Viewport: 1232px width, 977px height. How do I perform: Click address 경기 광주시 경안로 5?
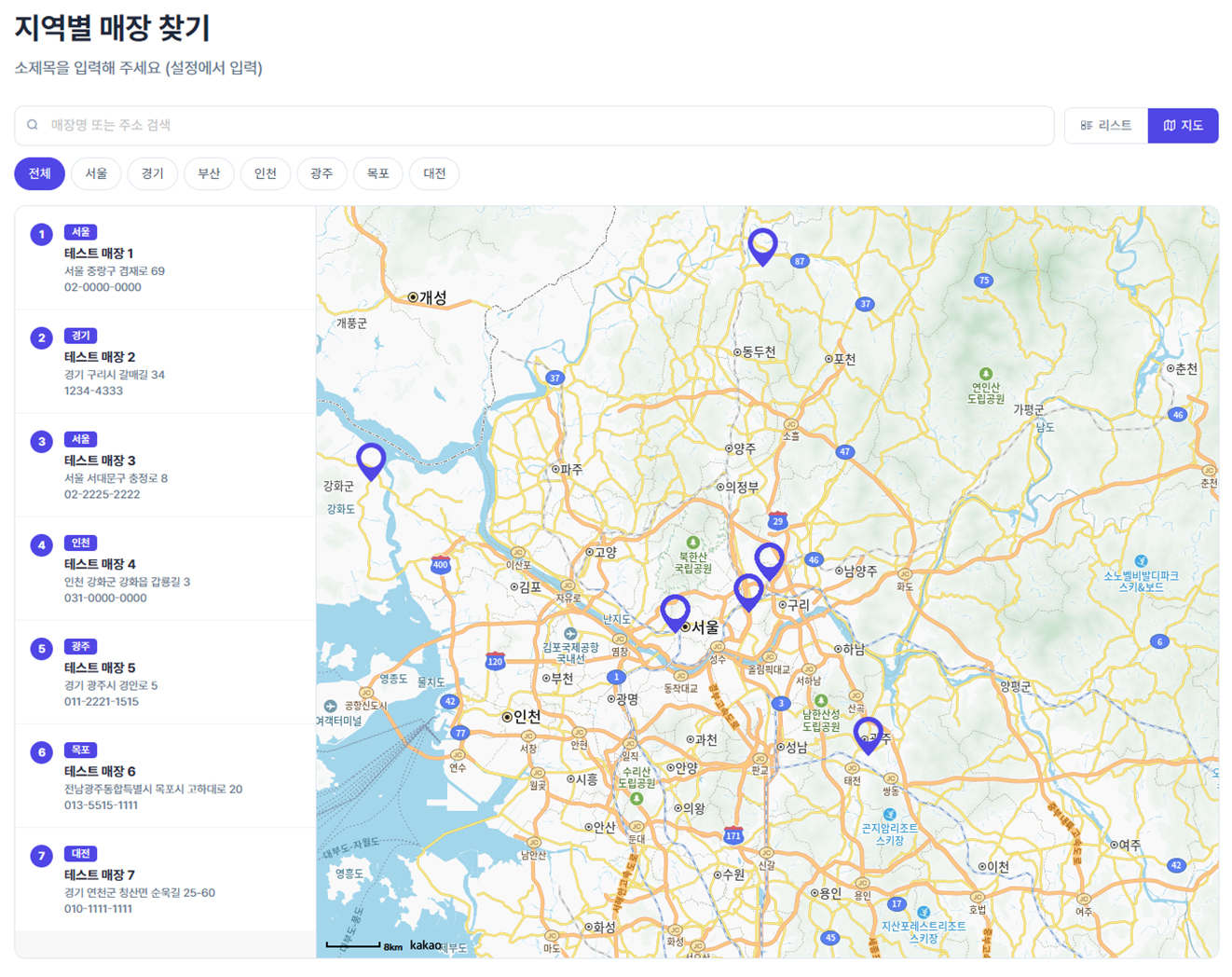111,685
